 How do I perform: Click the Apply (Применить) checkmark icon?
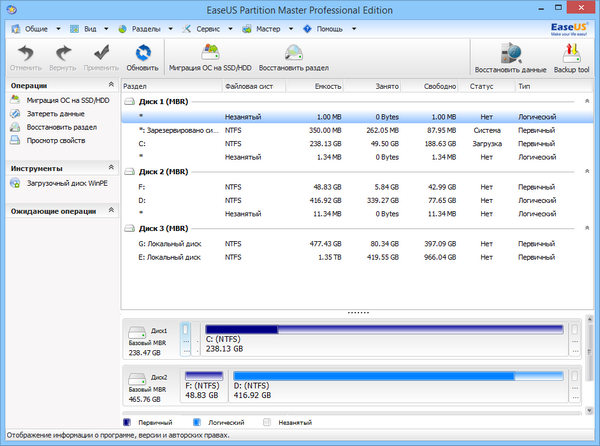(x=101, y=53)
